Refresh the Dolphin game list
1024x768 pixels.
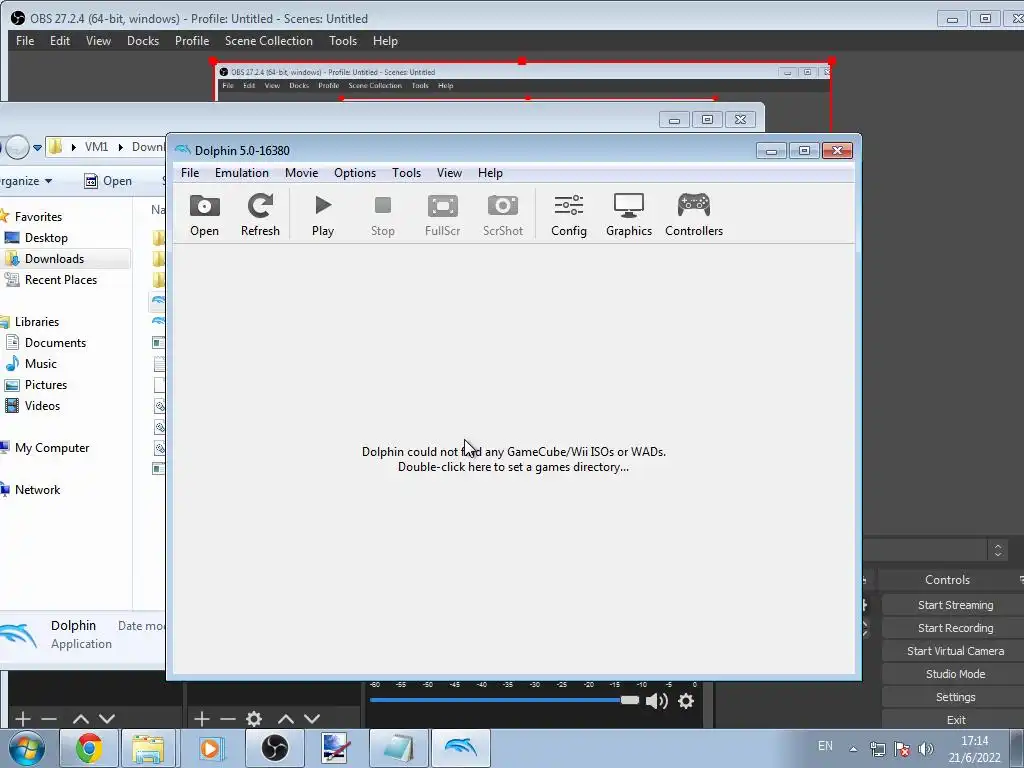tap(260, 215)
